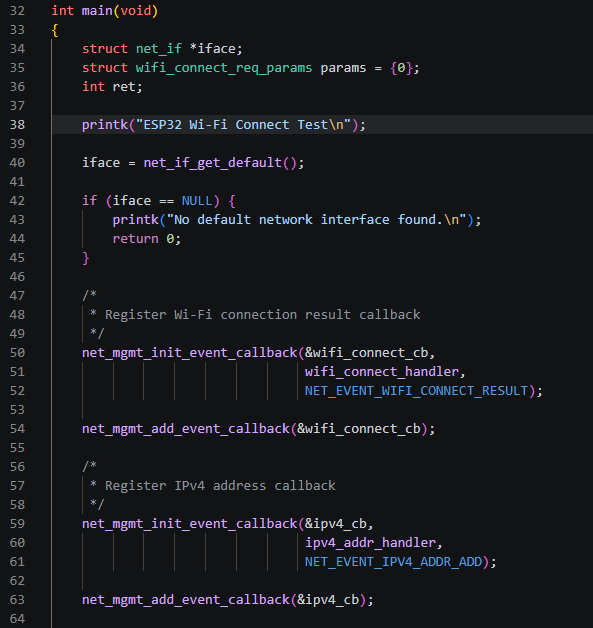
Task: Click 'net_mgmt_init_event_callback' on line 50
Action: pos(189,353)
